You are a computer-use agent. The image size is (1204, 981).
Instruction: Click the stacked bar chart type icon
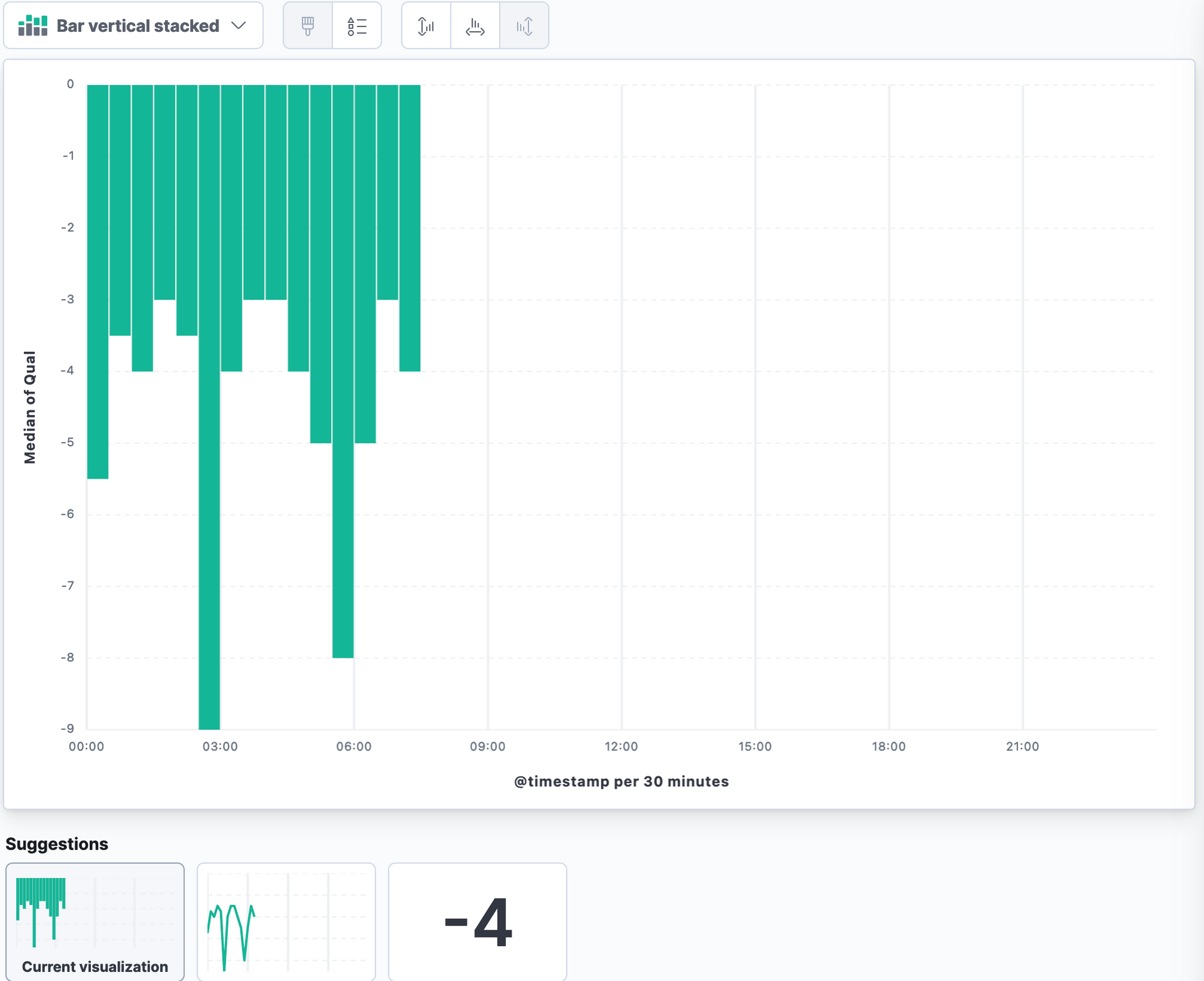click(x=33, y=26)
